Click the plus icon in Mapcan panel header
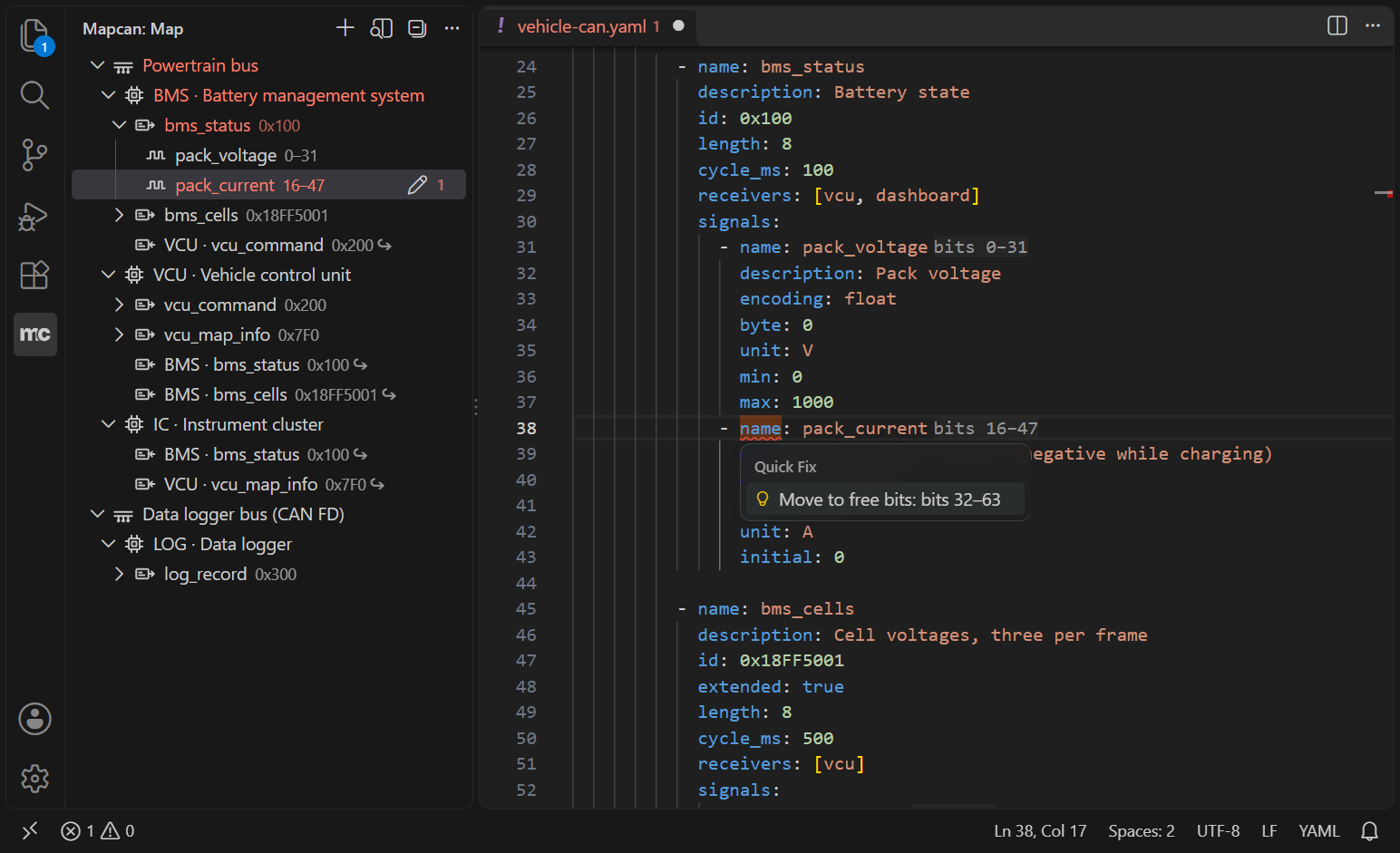 click(345, 28)
